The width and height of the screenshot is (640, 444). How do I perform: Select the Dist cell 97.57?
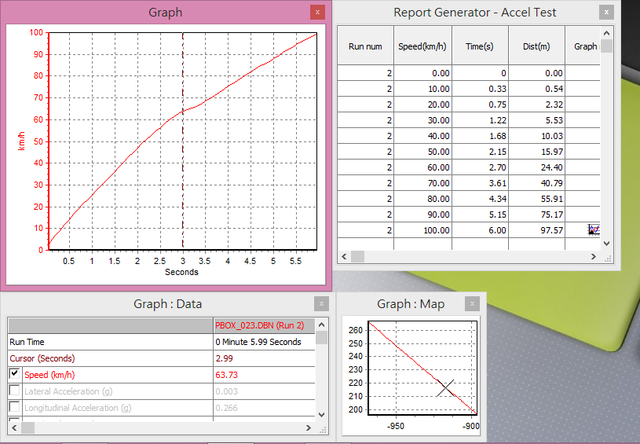[x=537, y=230]
